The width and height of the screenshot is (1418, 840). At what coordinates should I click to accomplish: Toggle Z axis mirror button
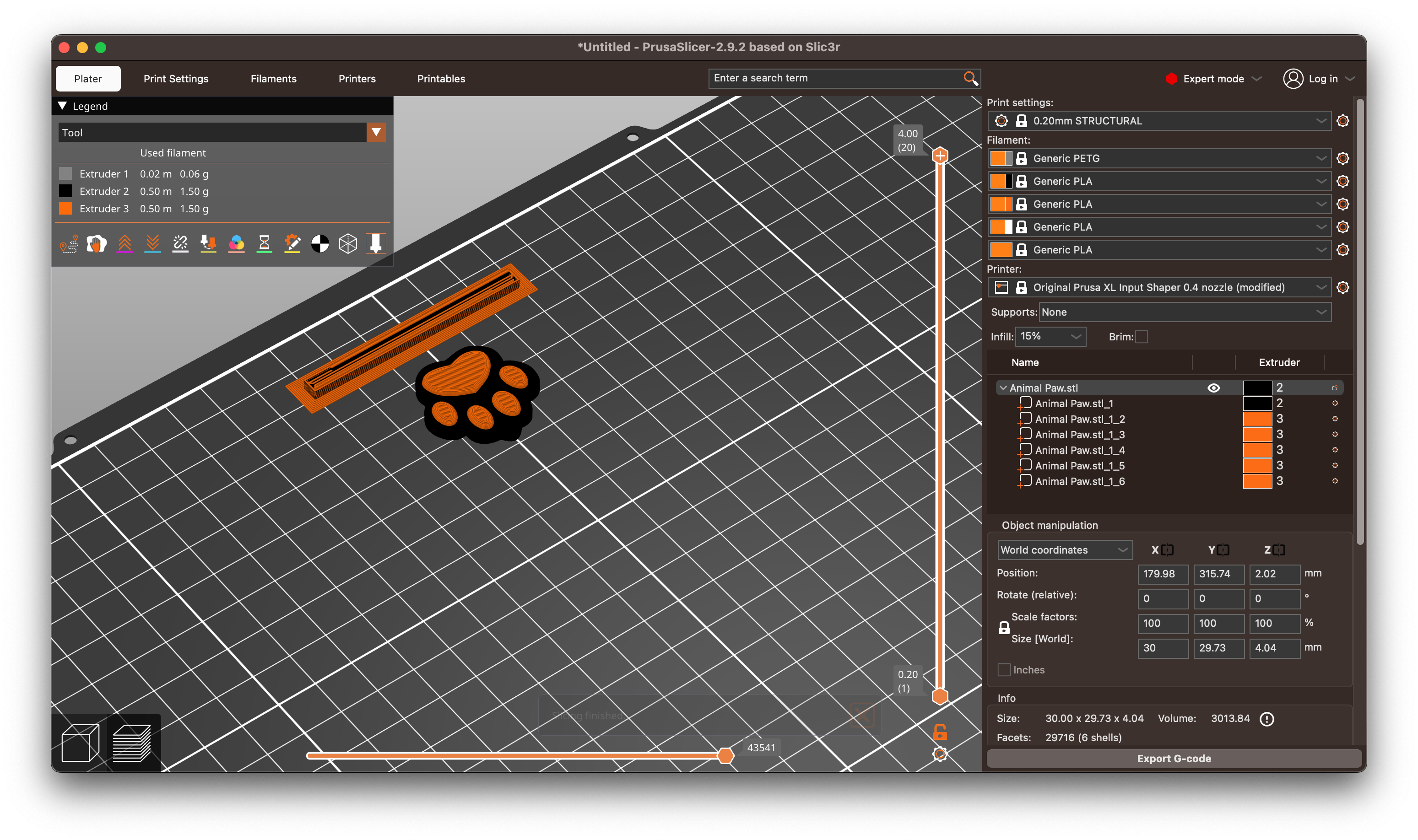[x=1278, y=549]
